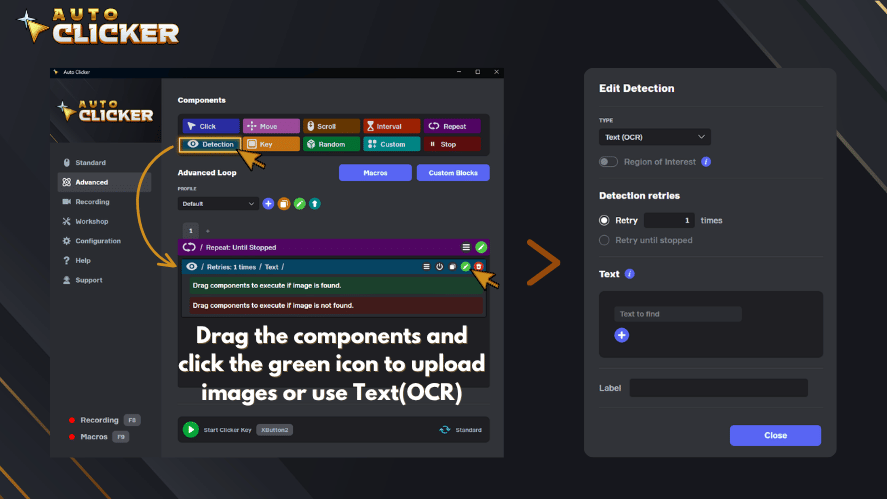
Task: Open the Repeat row hamburger menu
Action: [466, 247]
